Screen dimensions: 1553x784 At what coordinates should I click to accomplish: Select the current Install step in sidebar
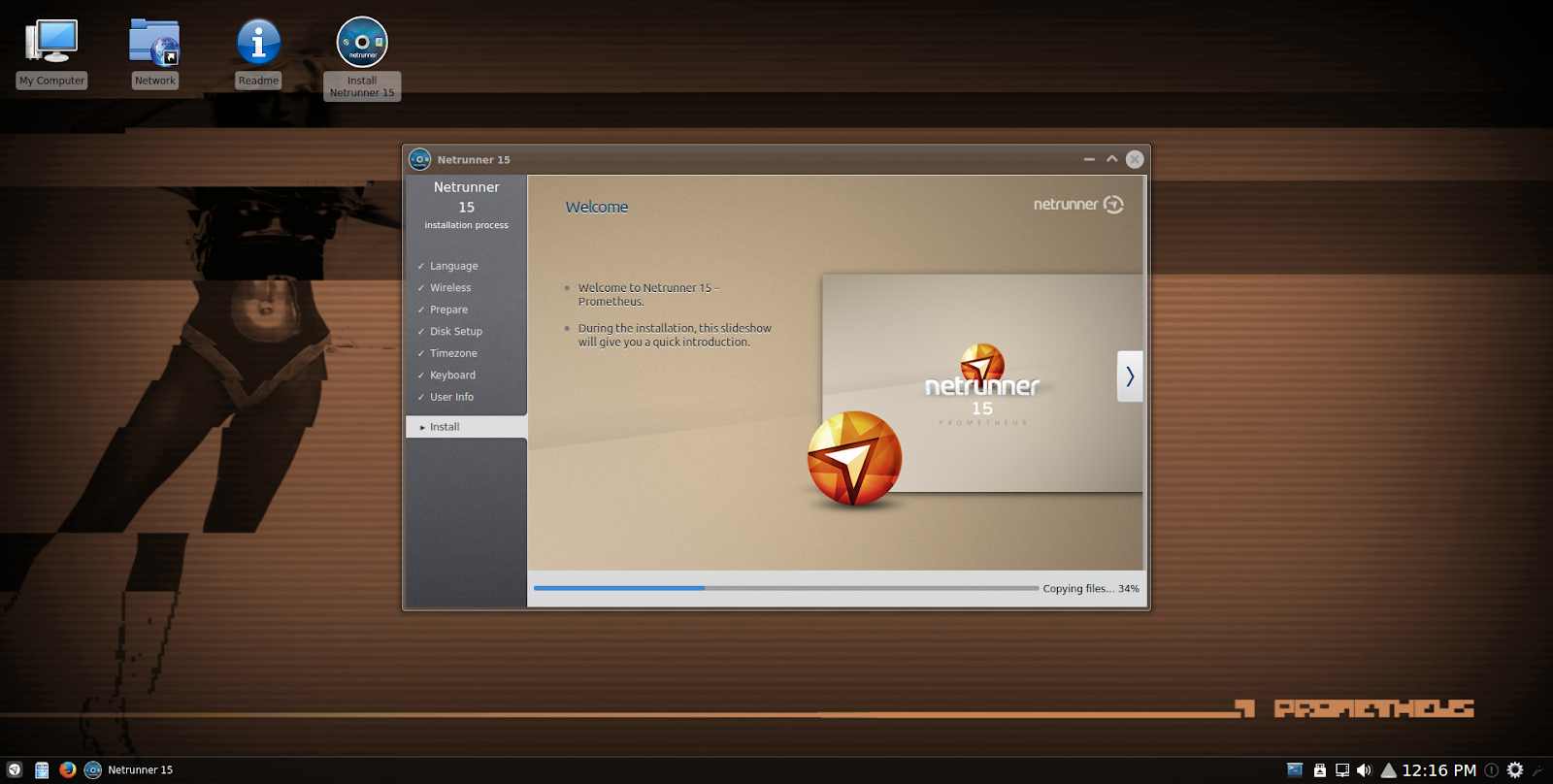pos(467,427)
